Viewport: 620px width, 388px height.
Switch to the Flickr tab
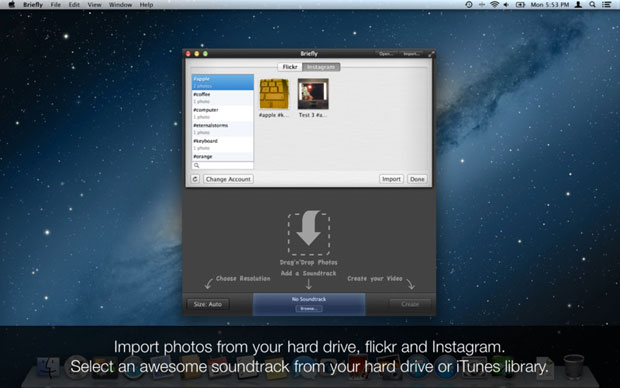click(x=290, y=67)
